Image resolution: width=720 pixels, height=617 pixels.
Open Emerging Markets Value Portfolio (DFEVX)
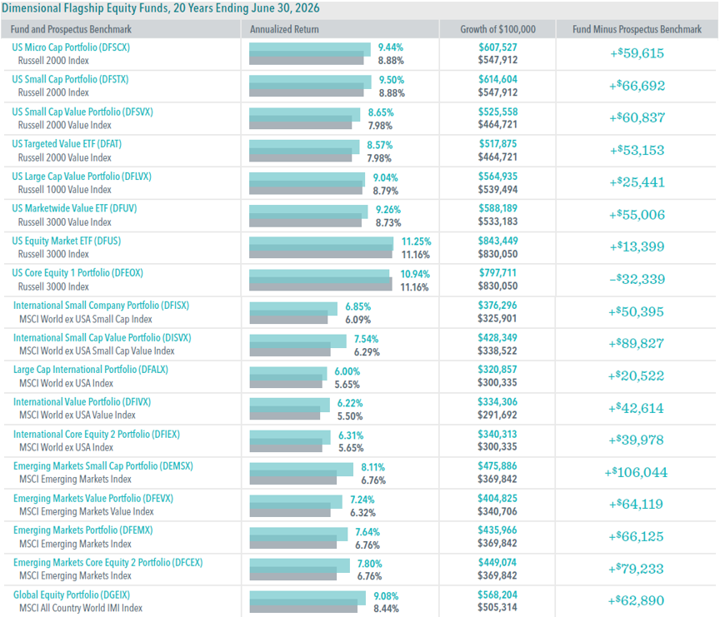point(93,499)
